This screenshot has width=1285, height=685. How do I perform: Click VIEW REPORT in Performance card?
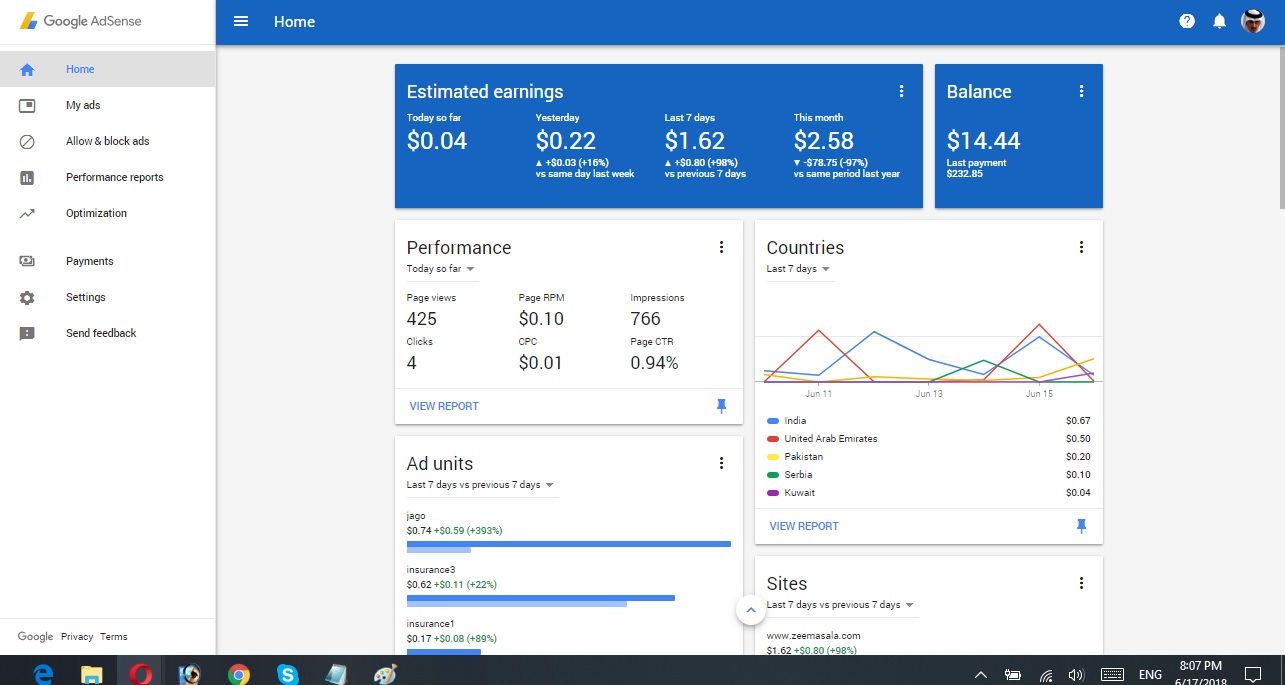(x=444, y=406)
